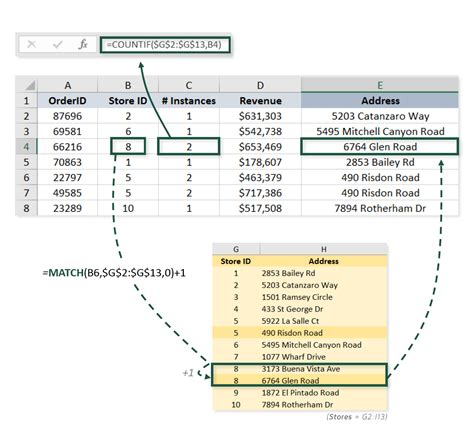Click revenue cell $517,508
474x439 pixels.
click(260, 208)
